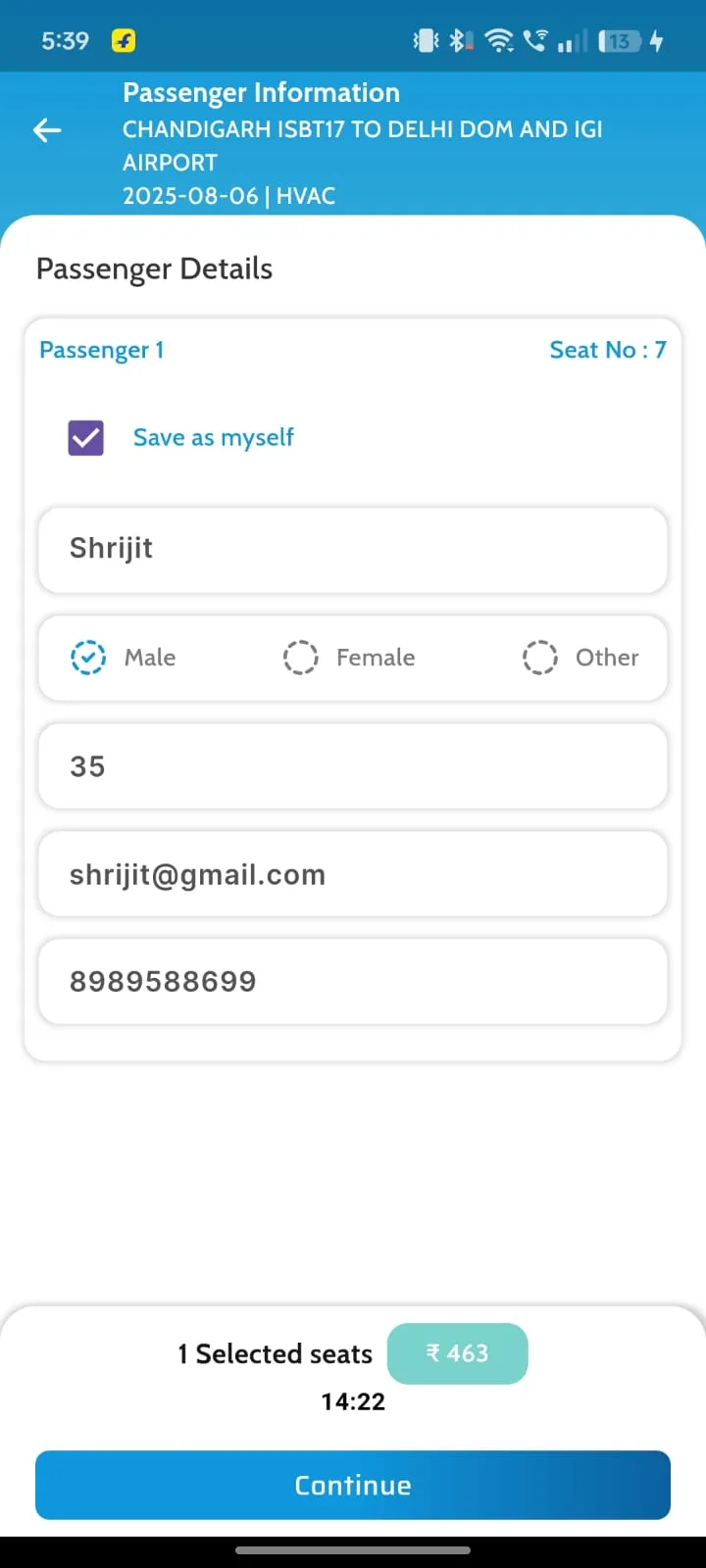706x1568 pixels.
Task: Edit the email field shrijit@gmail.com
Action: point(353,874)
